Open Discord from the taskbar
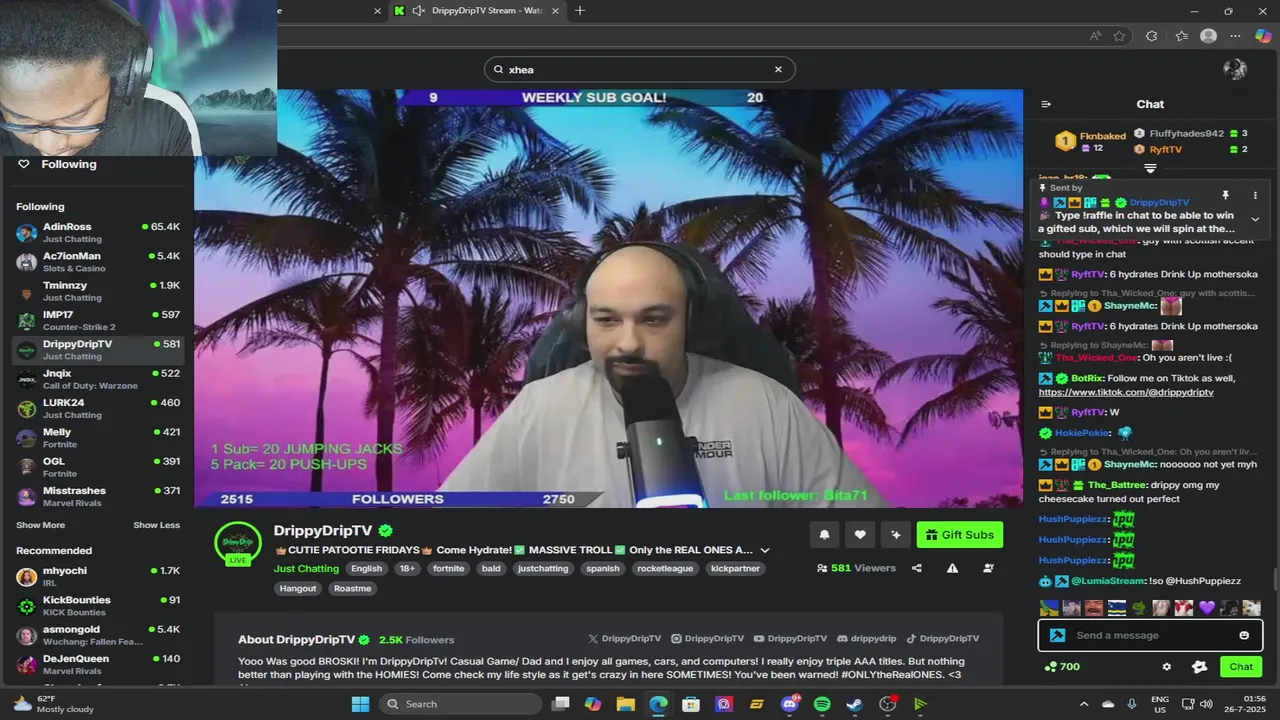This screenshot has height=720, width=1280. [790, 704]
